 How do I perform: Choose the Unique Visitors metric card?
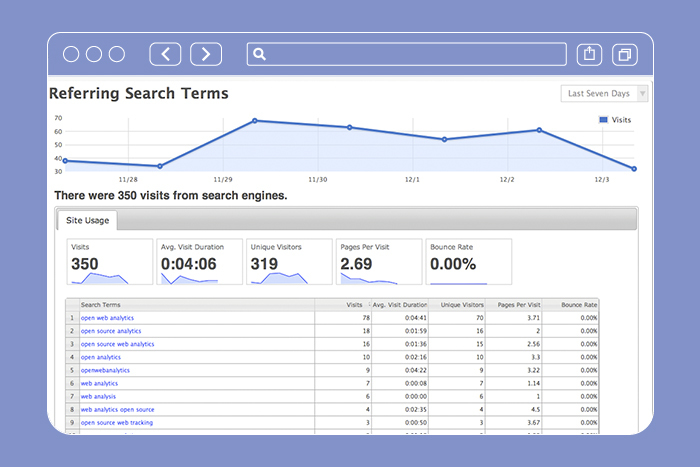pos(290,261)
